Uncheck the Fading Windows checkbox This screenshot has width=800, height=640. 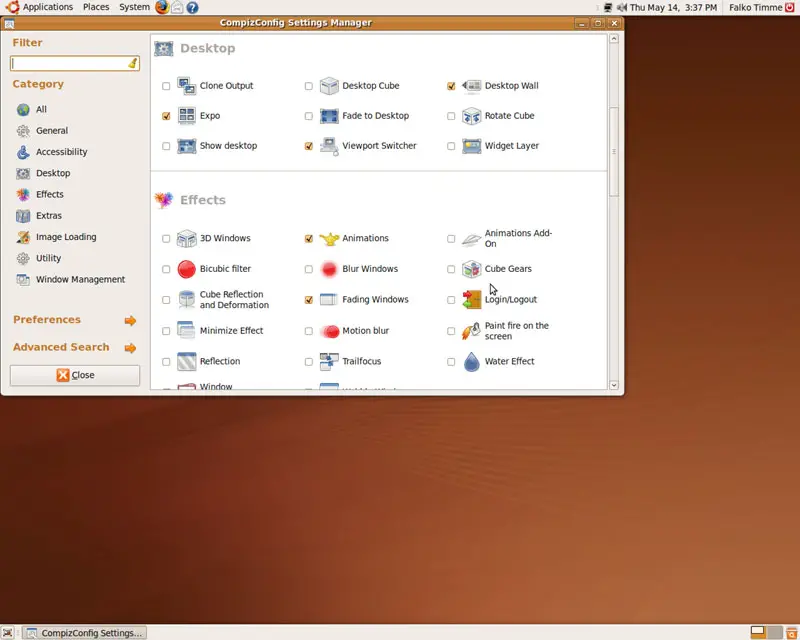coord(308,300)
